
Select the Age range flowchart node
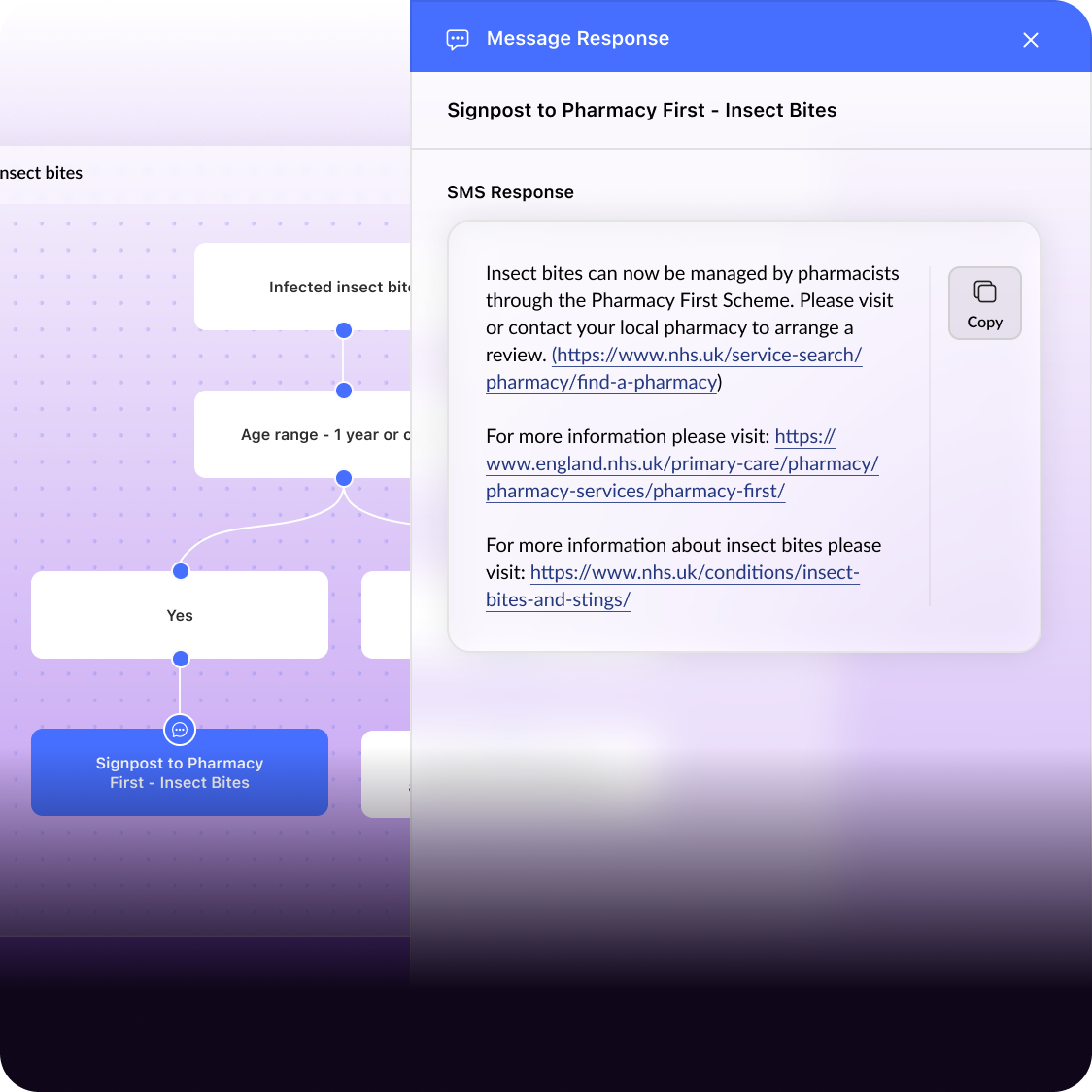click(x=301, y=434)
